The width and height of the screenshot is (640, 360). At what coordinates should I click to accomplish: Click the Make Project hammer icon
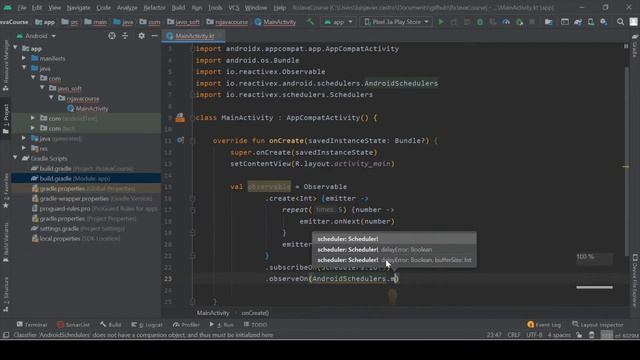click(x=310, y=22)
